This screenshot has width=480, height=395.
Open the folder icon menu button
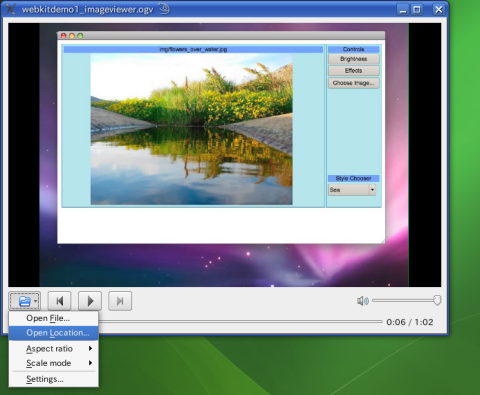coord(25,301)
